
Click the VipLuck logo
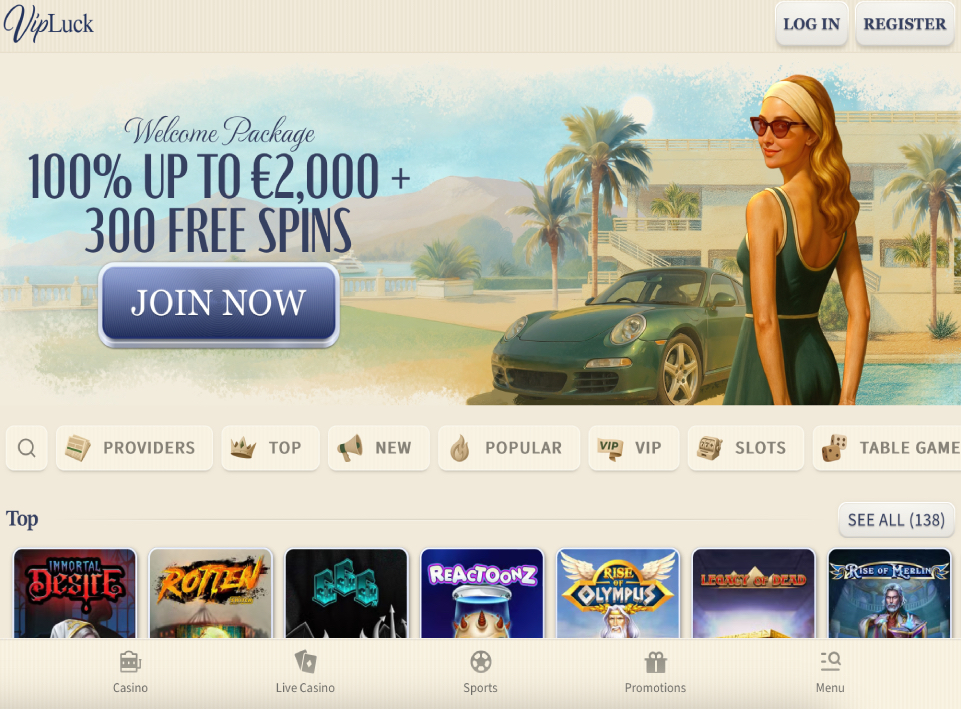pyautogui.click(x=48, y=24)
